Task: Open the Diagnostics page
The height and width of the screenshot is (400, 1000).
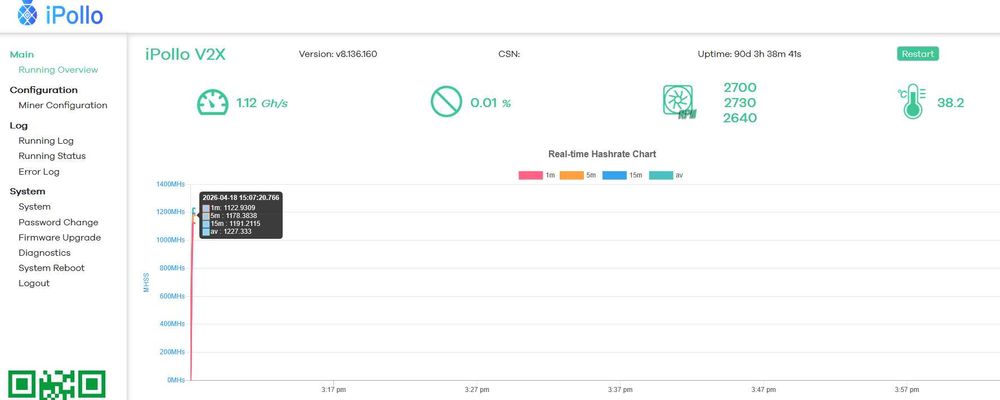Action: click(44, 253)
